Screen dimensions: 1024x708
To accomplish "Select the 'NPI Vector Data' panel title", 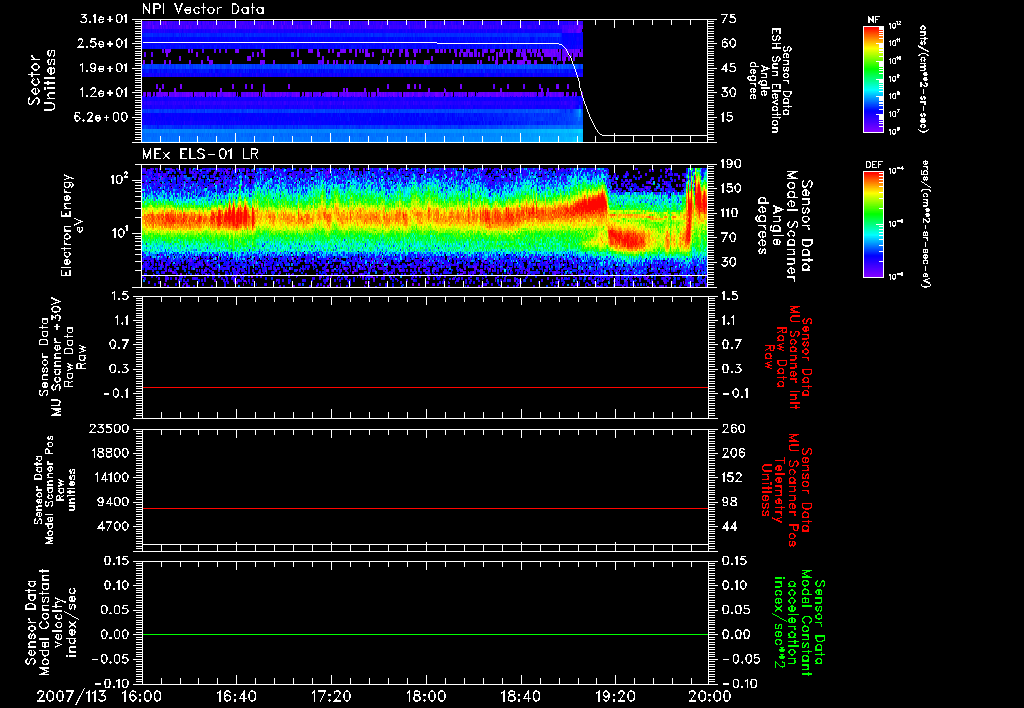I will coord(203,9).
